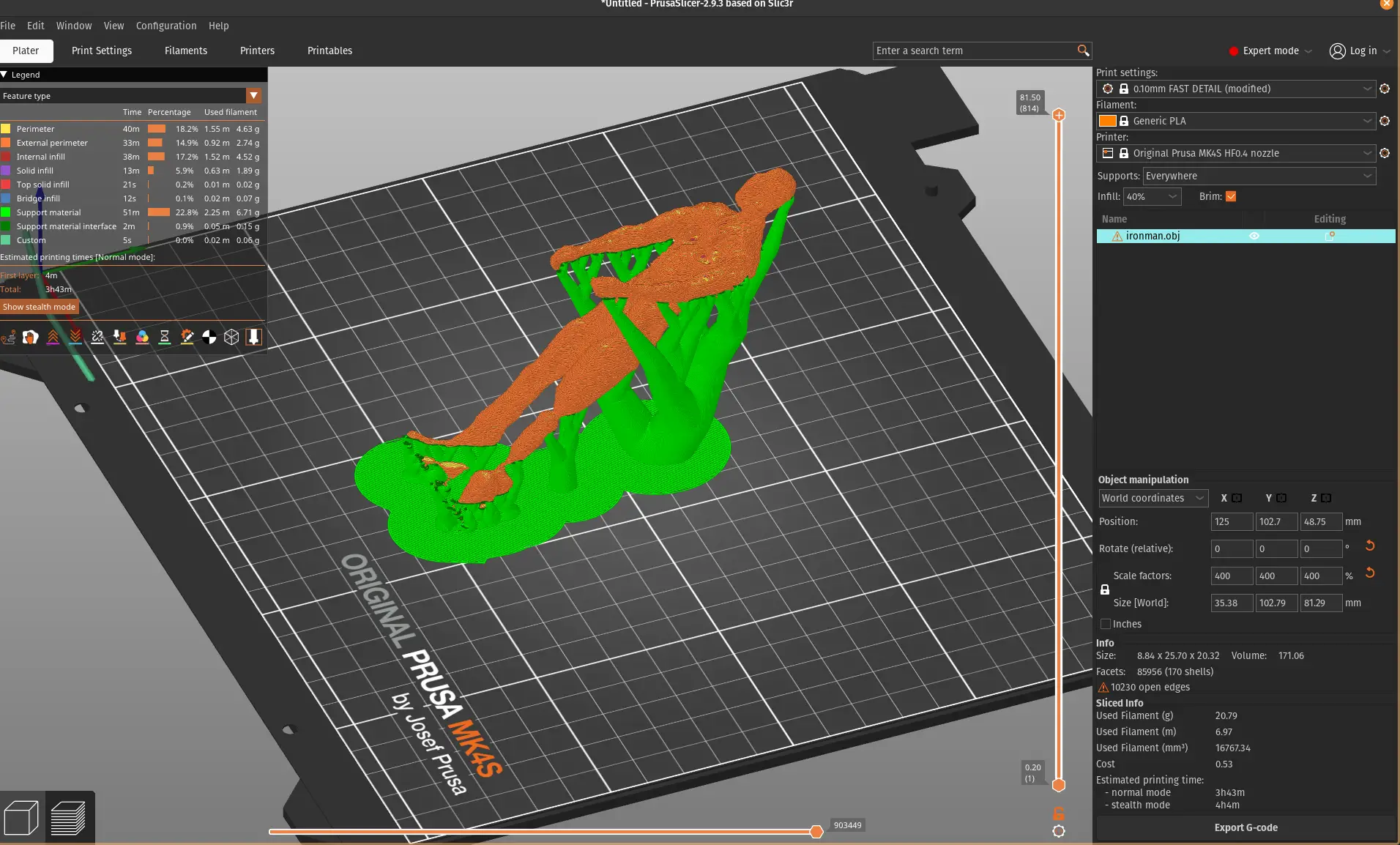
Task: Reset rotation with the orange arrow icon
Action: [1370, 546]
